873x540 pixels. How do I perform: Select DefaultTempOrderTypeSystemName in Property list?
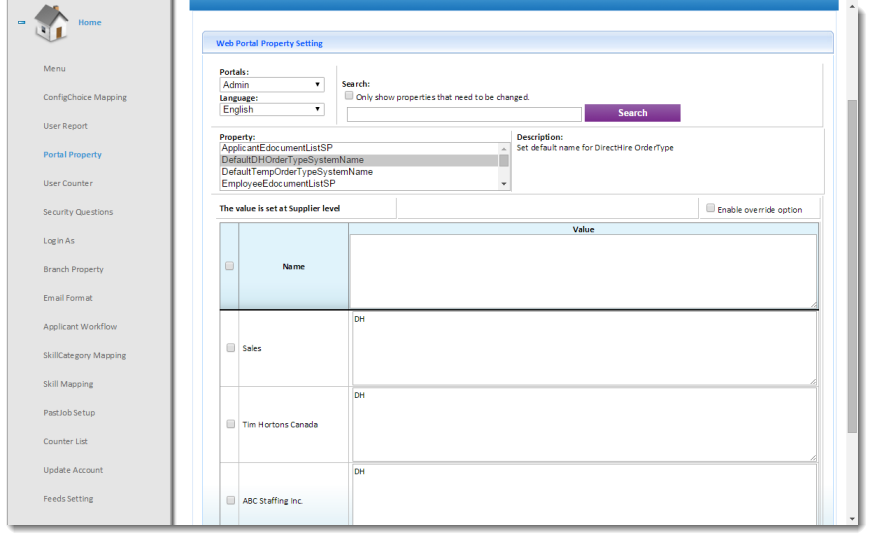[x=297, y=172]
